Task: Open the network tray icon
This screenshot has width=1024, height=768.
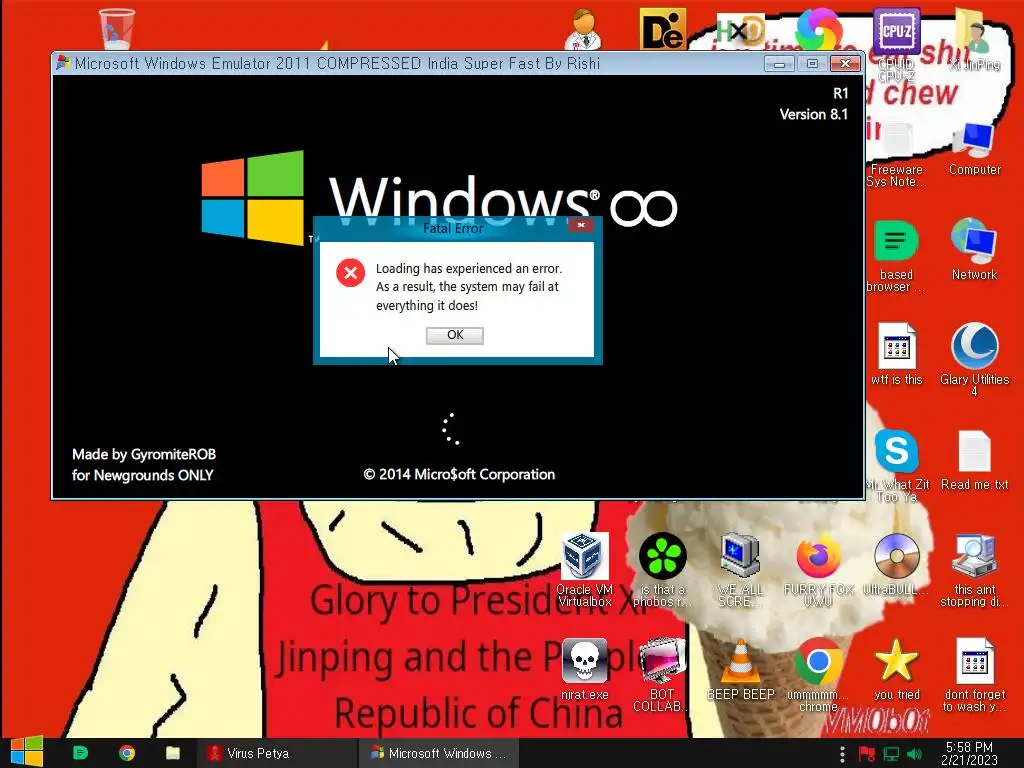Action: point(891,754)
